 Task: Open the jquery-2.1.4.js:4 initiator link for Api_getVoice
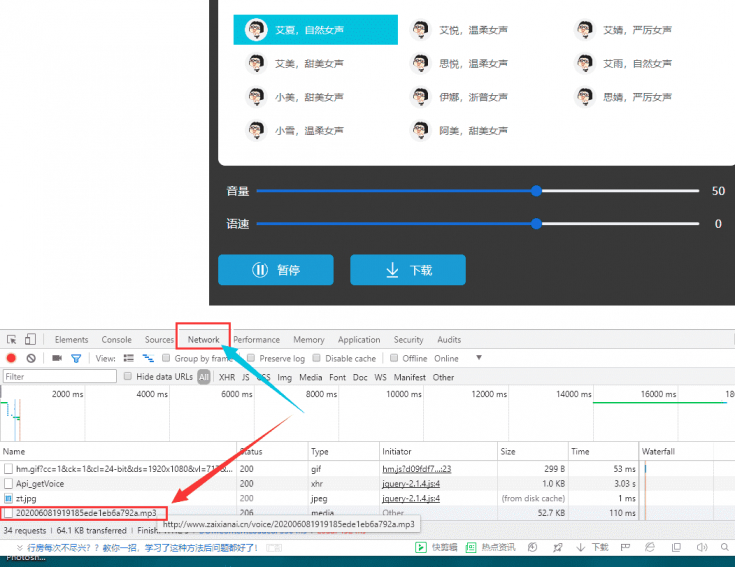tap(411, 484)
